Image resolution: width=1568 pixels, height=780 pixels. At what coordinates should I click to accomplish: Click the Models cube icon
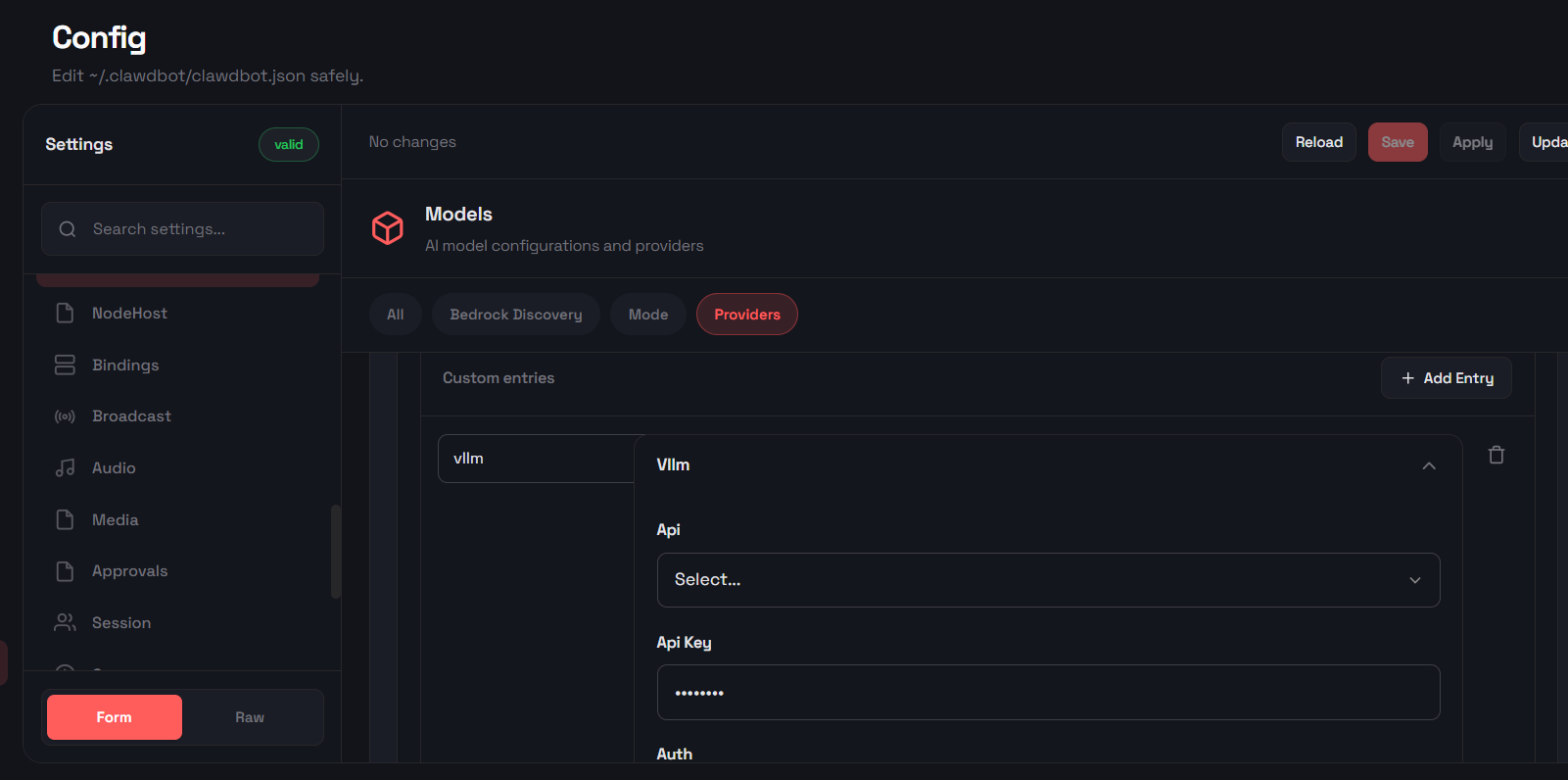(388, 228)
